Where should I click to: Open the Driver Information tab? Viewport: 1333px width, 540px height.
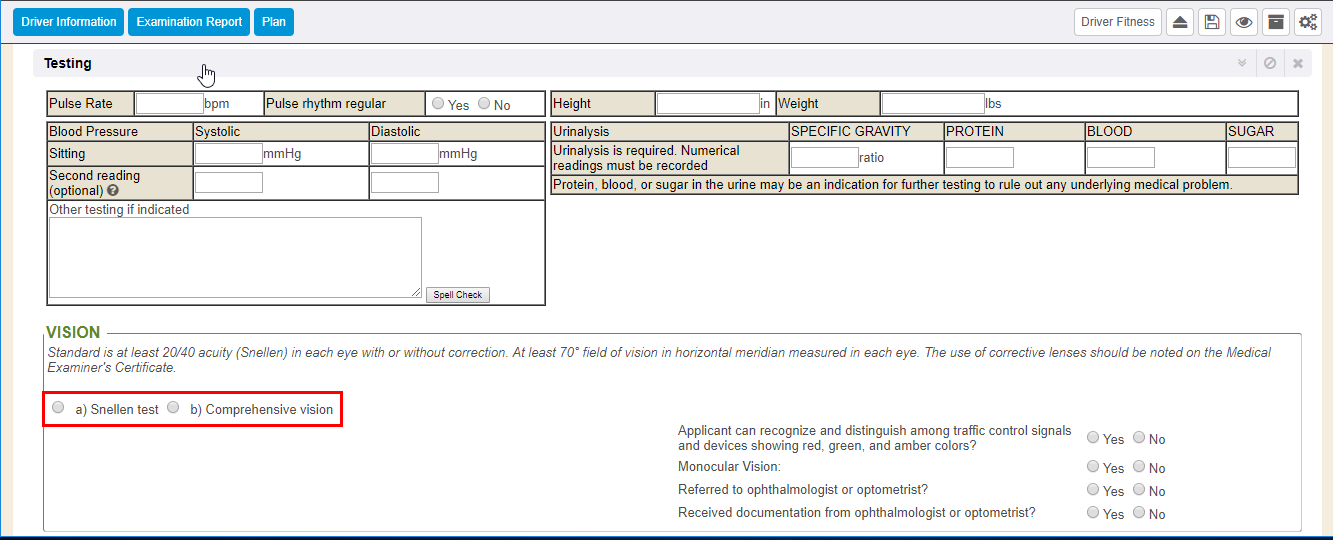[68, 22]
